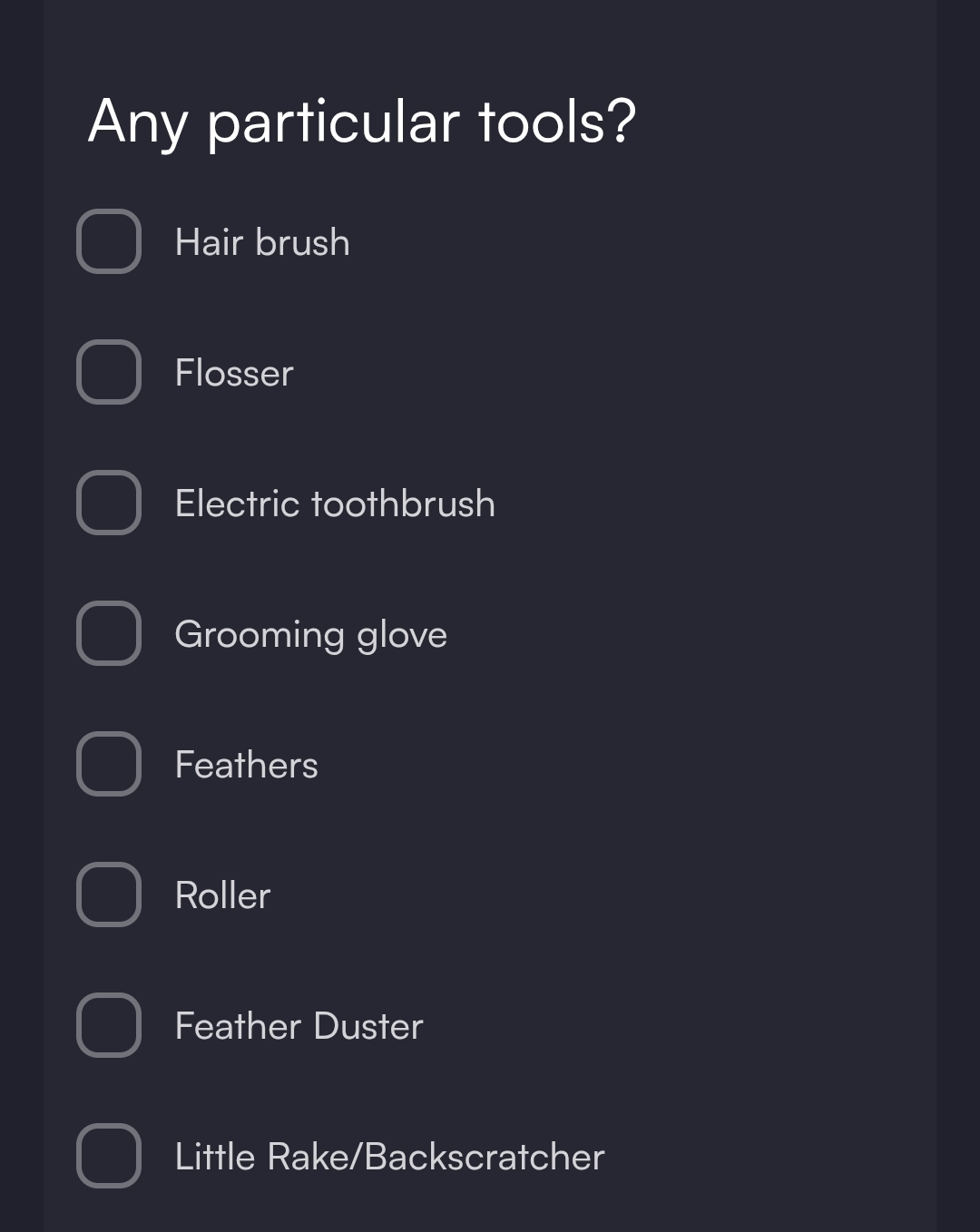Screen dimensions: 980x1232
Task: Click the 'Little Rake/Backscratcher' label text
Action: point(389,1158)
